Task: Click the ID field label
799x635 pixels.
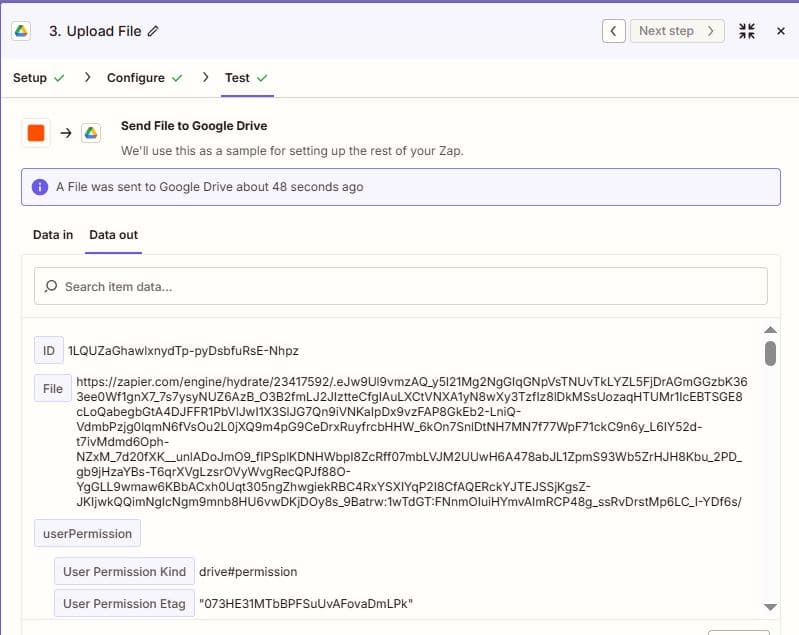Action: [49, 350]
